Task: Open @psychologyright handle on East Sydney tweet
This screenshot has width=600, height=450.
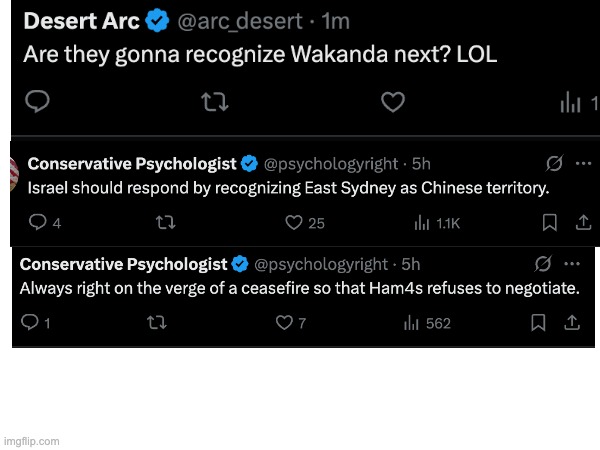Action: click(x=331, y=164)
